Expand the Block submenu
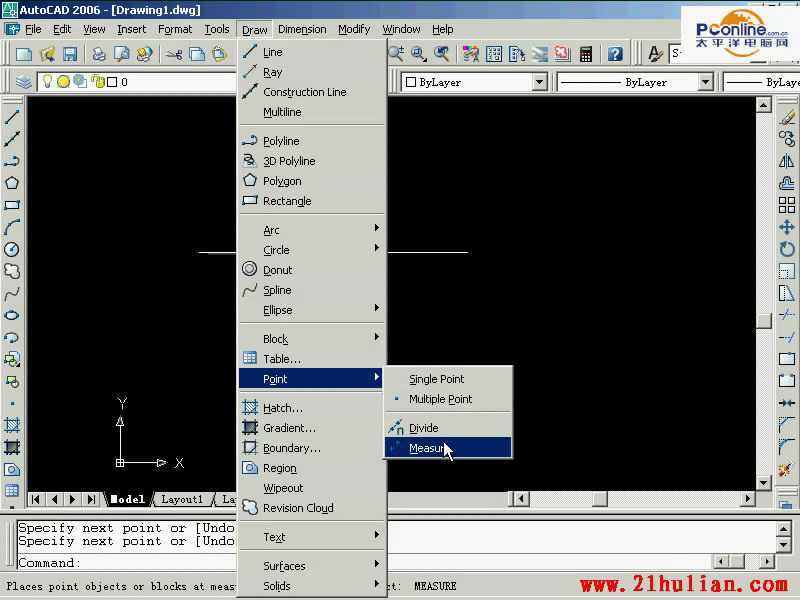Viewport: 800px width, 600px height. [x=311, y=339]
